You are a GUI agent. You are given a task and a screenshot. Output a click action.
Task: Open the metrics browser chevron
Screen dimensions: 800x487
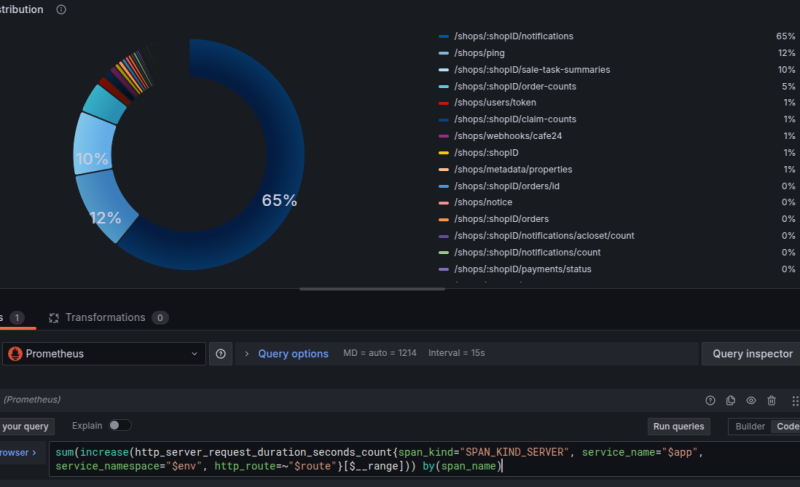coord(33,452)
